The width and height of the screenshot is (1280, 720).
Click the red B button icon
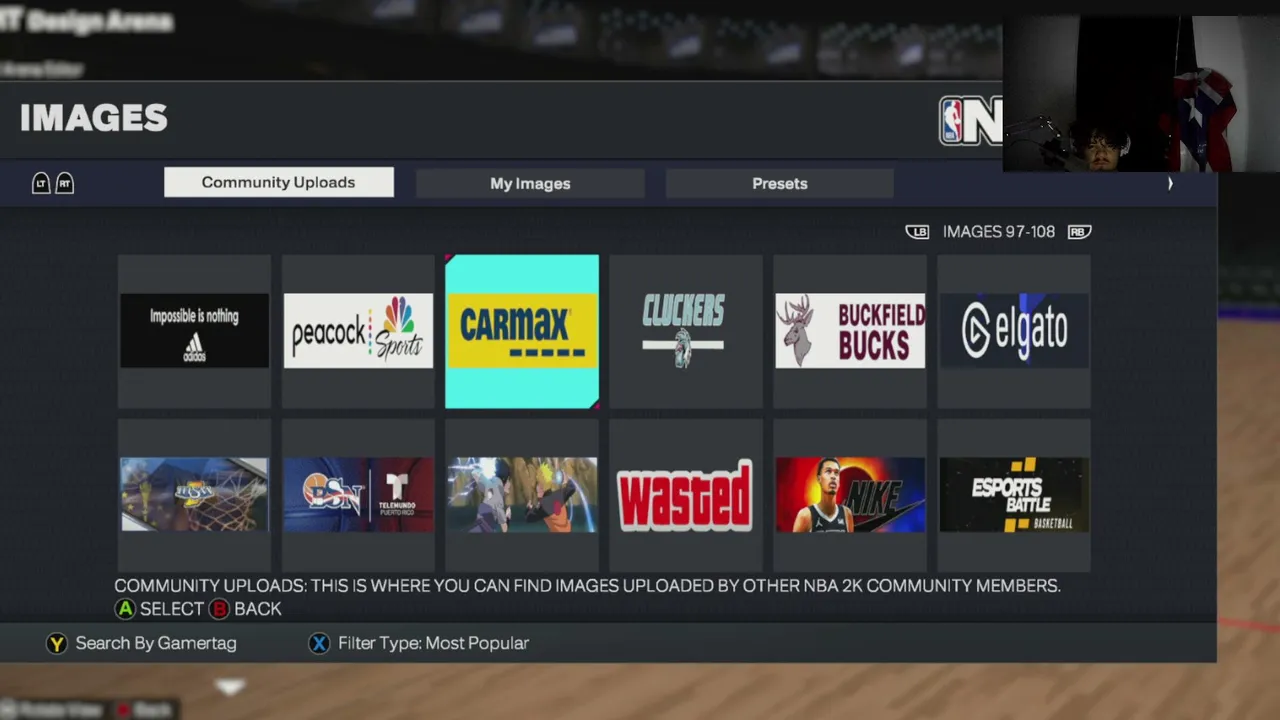(x=219, y=609)
